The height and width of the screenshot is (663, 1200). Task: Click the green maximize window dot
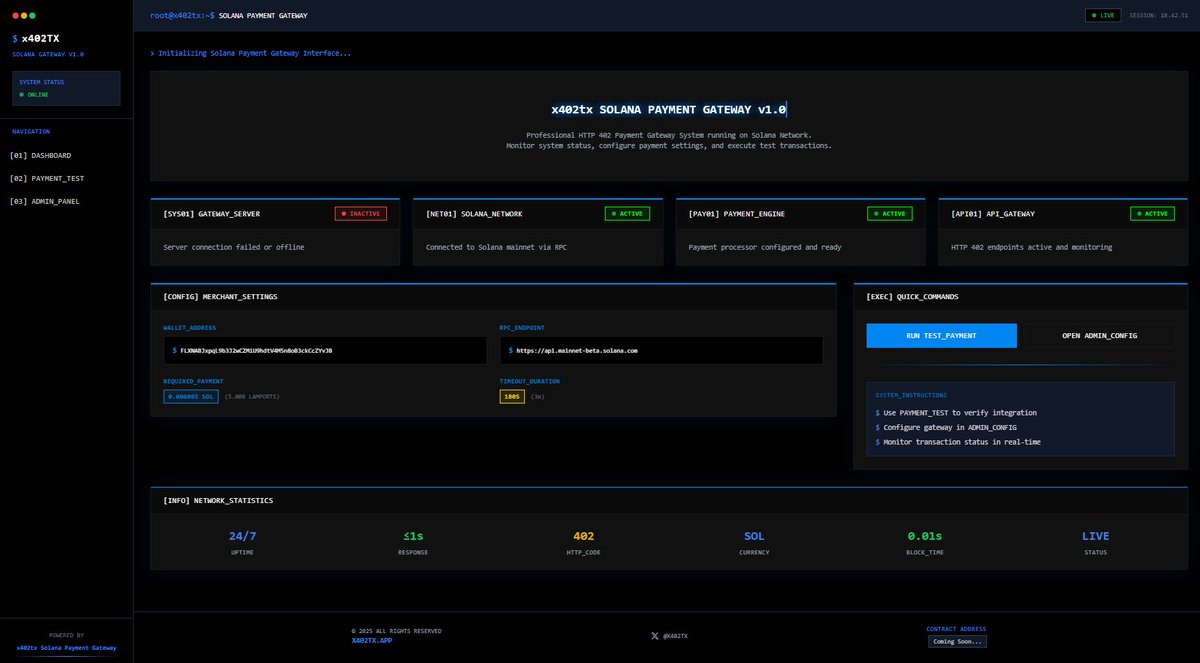(33, 16)
